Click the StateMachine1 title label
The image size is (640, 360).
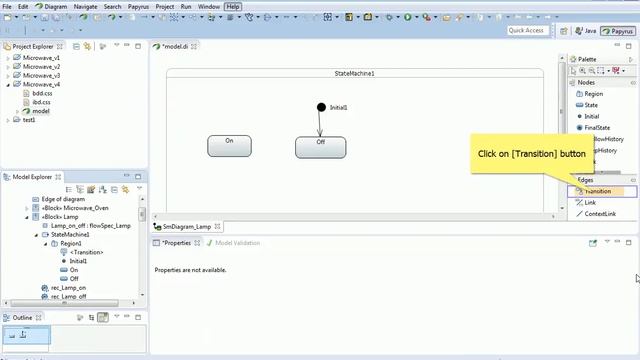point(354,73)
